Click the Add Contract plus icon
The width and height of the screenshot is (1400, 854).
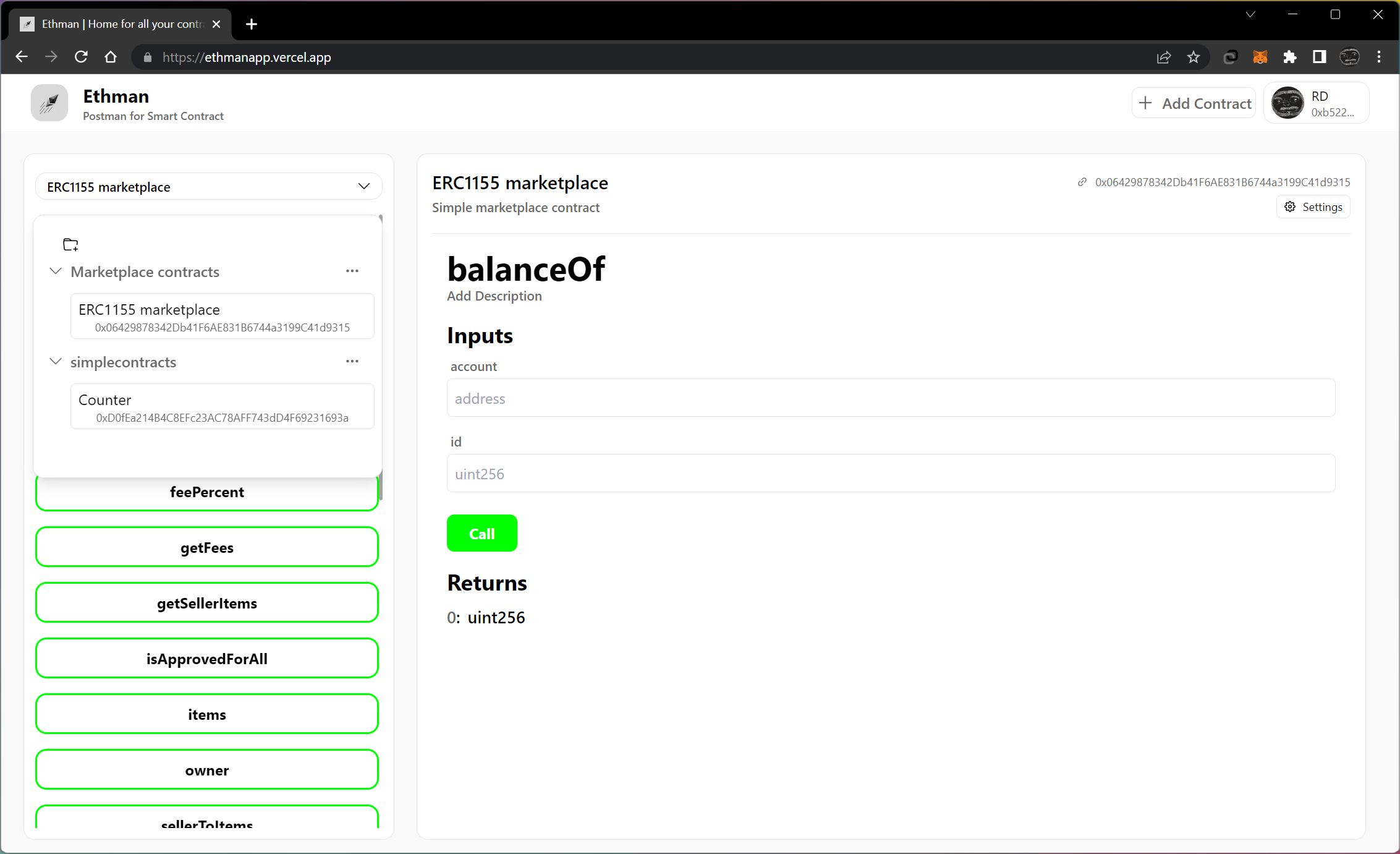[1144, 103]
